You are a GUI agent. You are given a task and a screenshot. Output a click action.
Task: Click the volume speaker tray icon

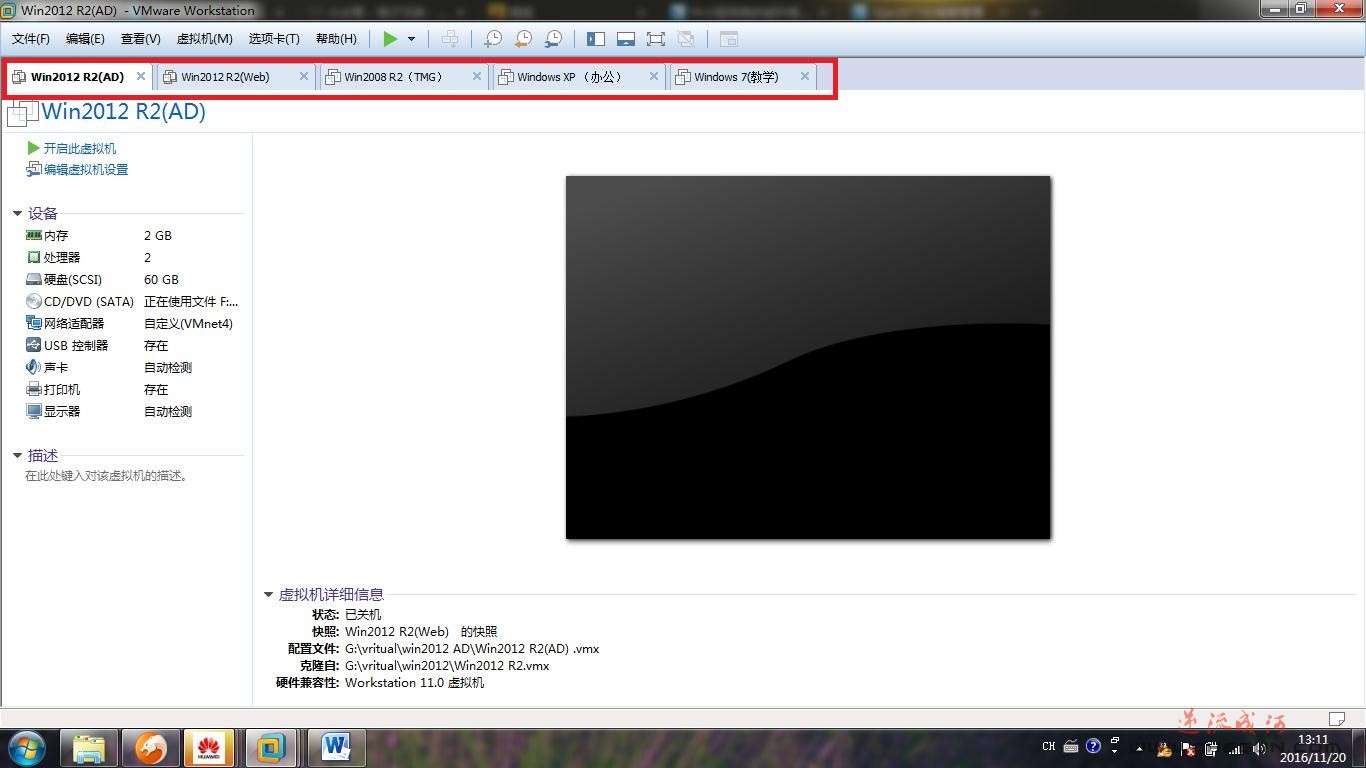(1258, 748)
